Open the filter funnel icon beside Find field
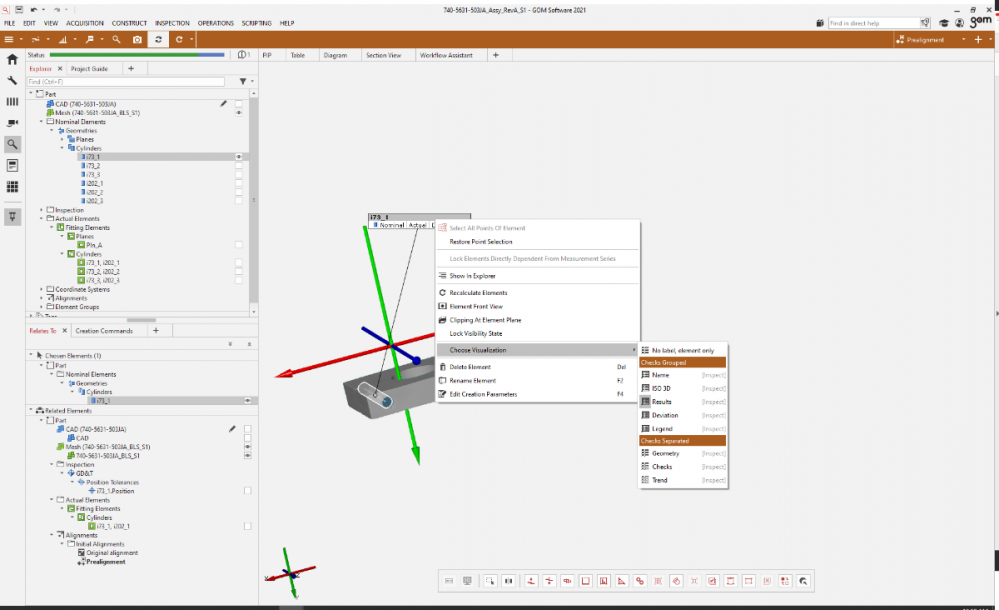Image resolution: width=999 pixels, height=610 pixels. pyautogui.click(x=242, y=81)
